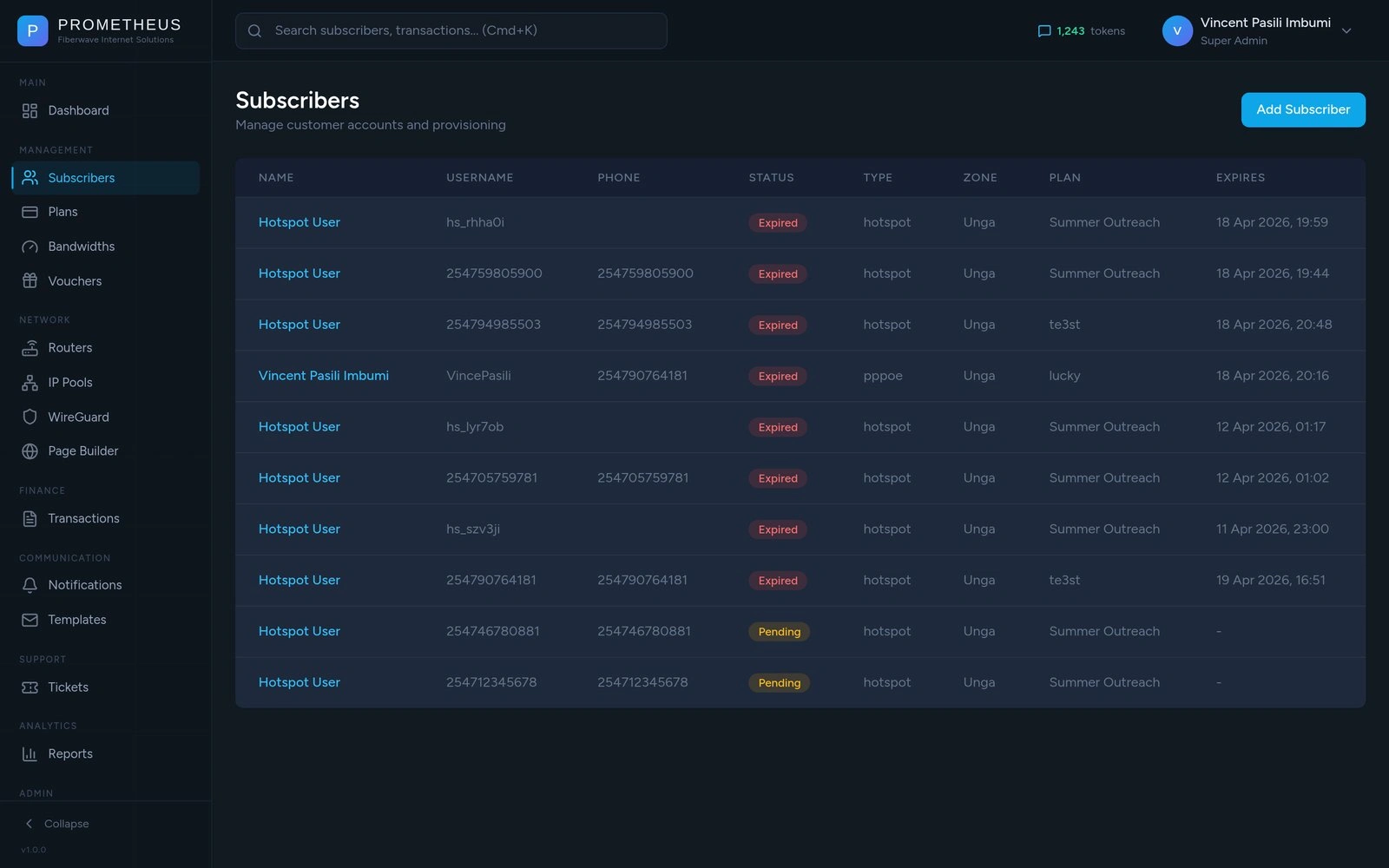This screenshot has width=1389, height=868.
Task: Open the Transactions page
Action: point(106,519)
